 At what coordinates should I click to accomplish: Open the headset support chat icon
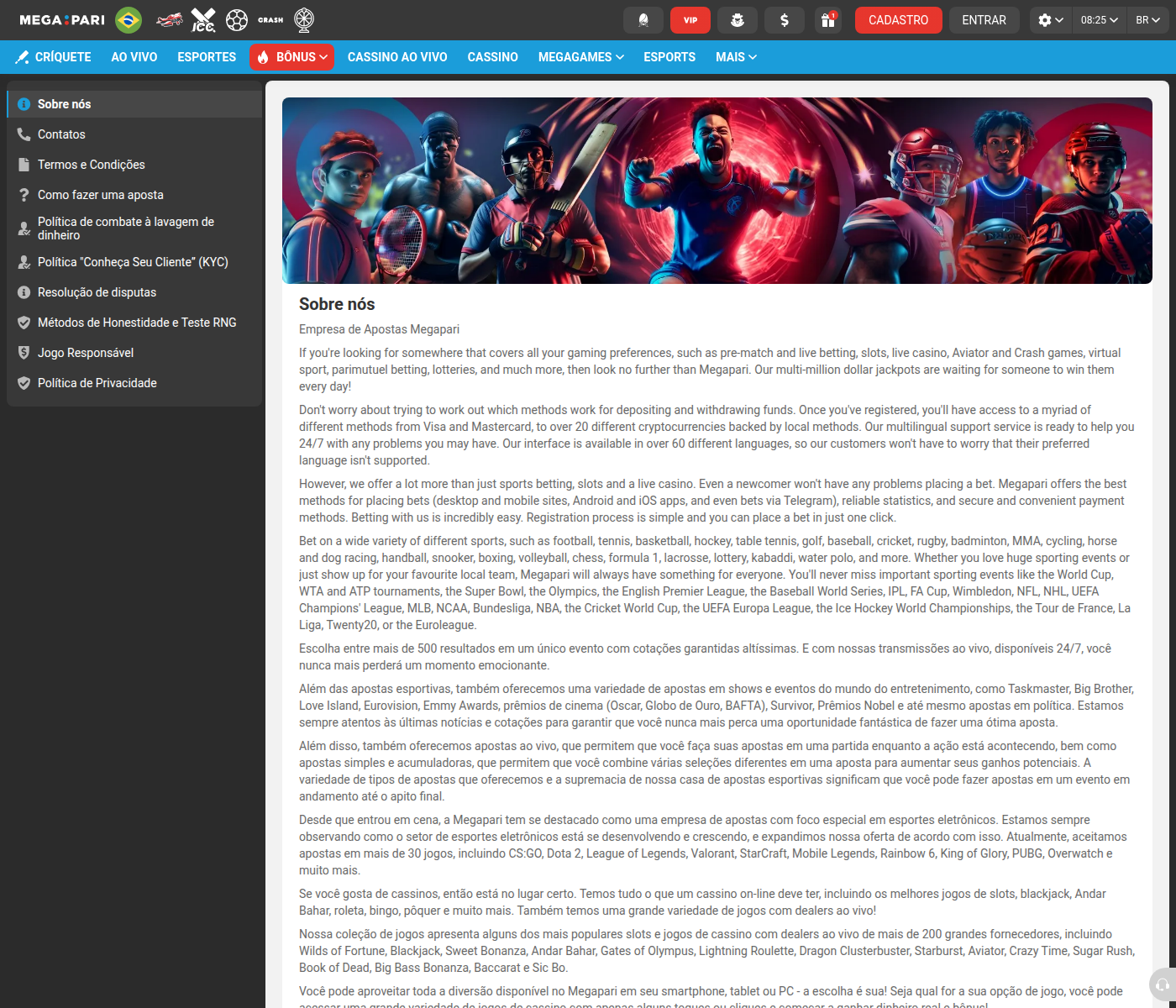coord(1163,984)
